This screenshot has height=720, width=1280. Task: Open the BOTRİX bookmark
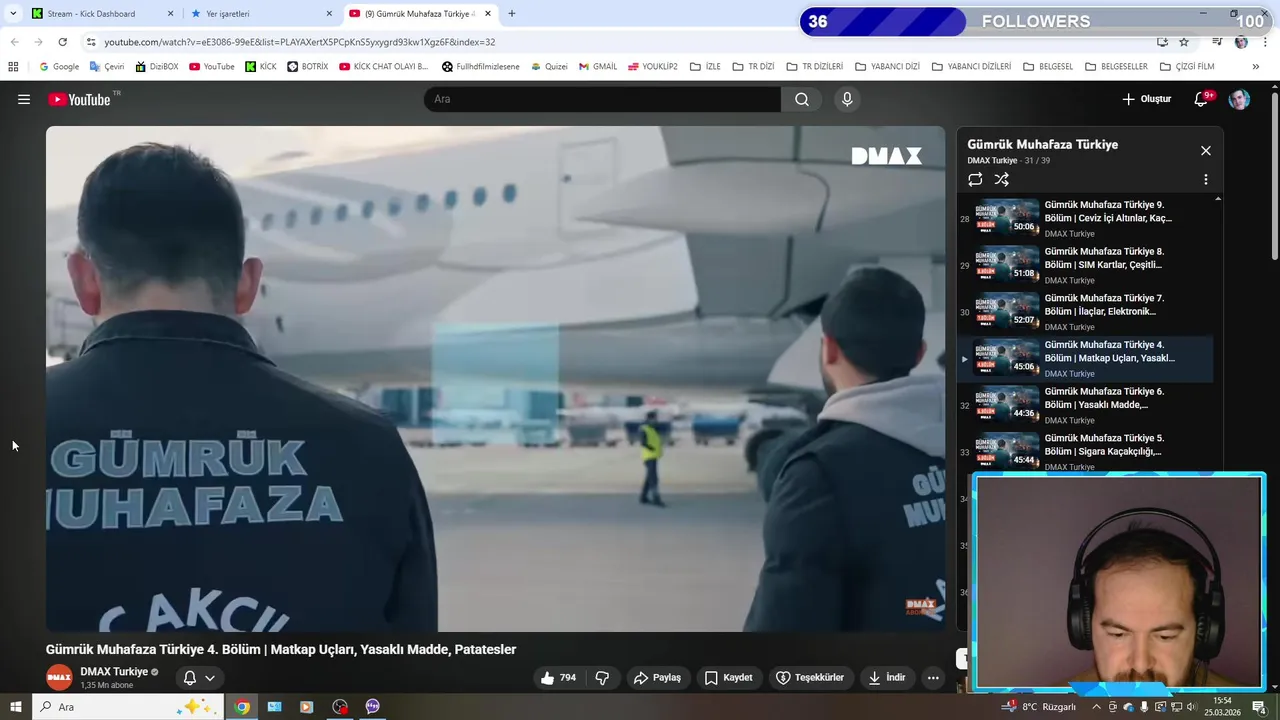point(308,67)
